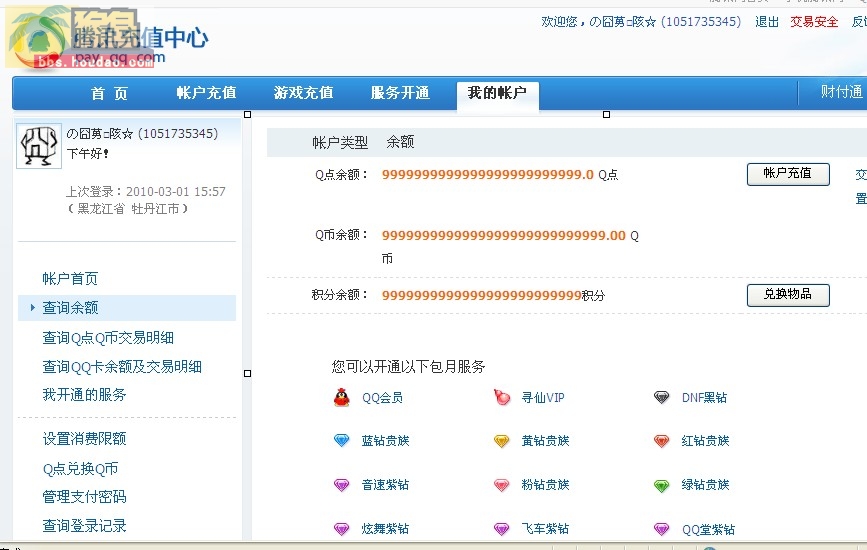
Task: Click the user avatar picture
Action: pyautogui.click(x=39, y=146)
